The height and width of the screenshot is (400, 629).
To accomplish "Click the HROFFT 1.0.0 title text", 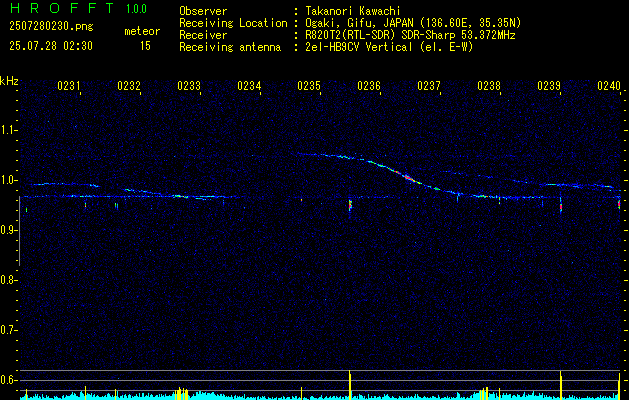I will [79, 8].
